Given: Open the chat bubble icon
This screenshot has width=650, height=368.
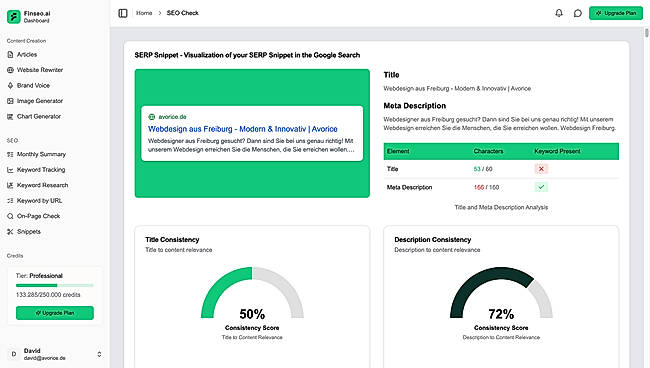Looking at the screenshot, I should click(x=577, y=13).
